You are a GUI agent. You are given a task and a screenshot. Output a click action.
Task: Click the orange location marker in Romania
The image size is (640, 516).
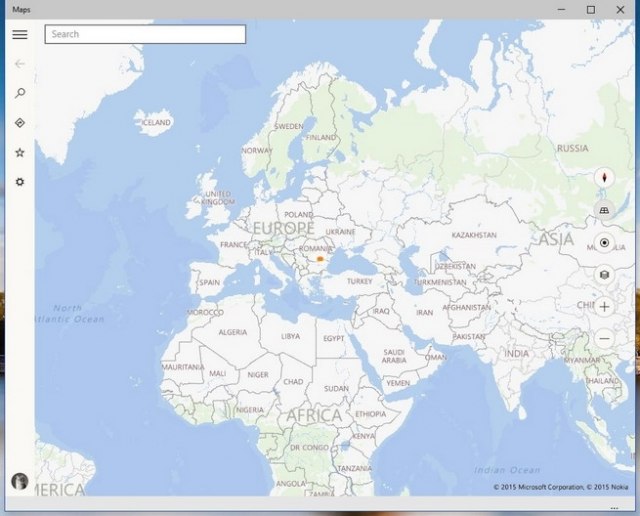tap(320, 259)
